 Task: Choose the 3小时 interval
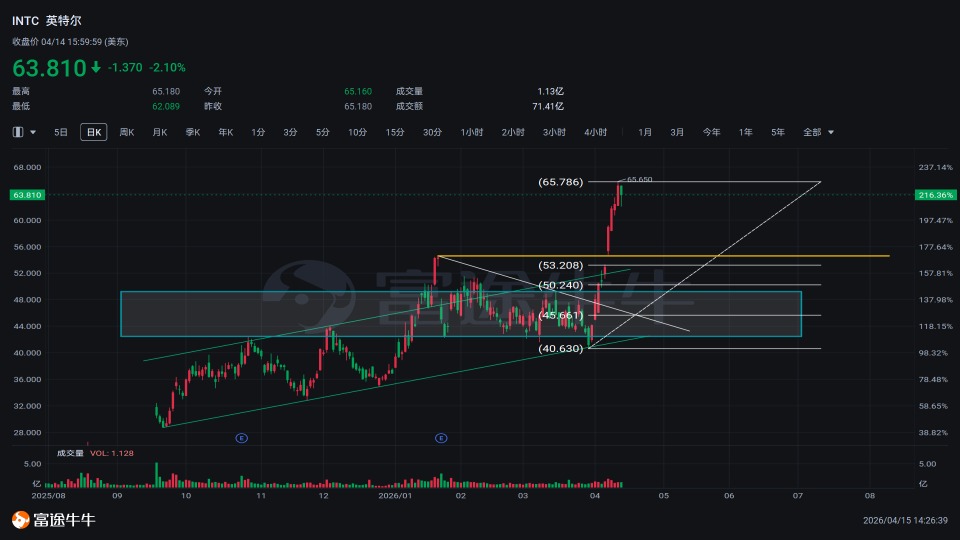pos(554,132)
